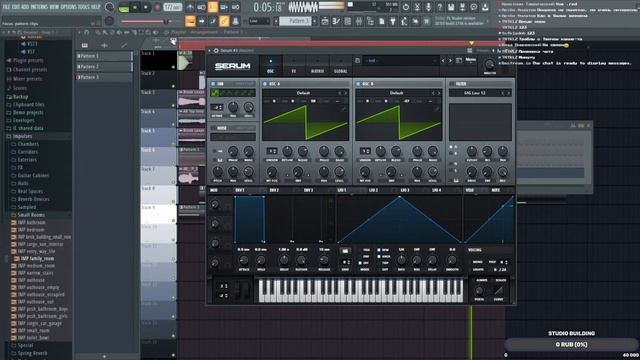
Task: Select Pattern 2 in the pattern list
Action: 104,67
